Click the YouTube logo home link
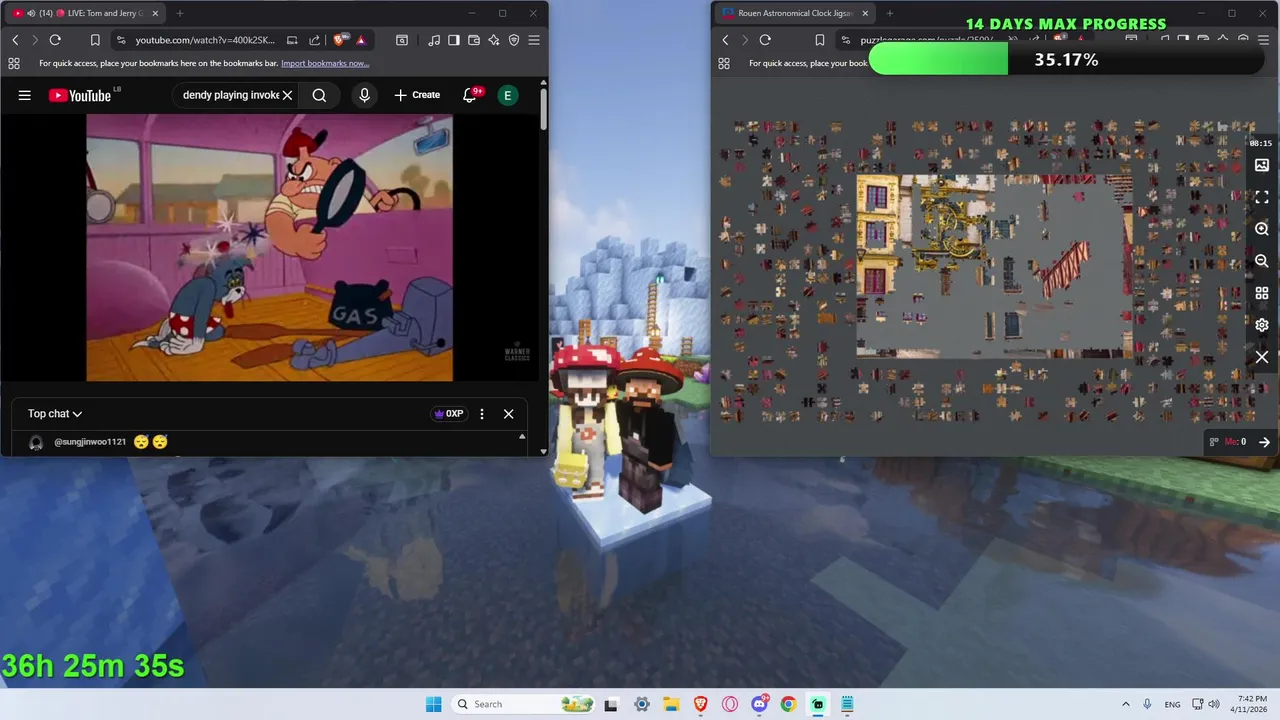Screen dimensions: 1280x720 pos(80,95)
